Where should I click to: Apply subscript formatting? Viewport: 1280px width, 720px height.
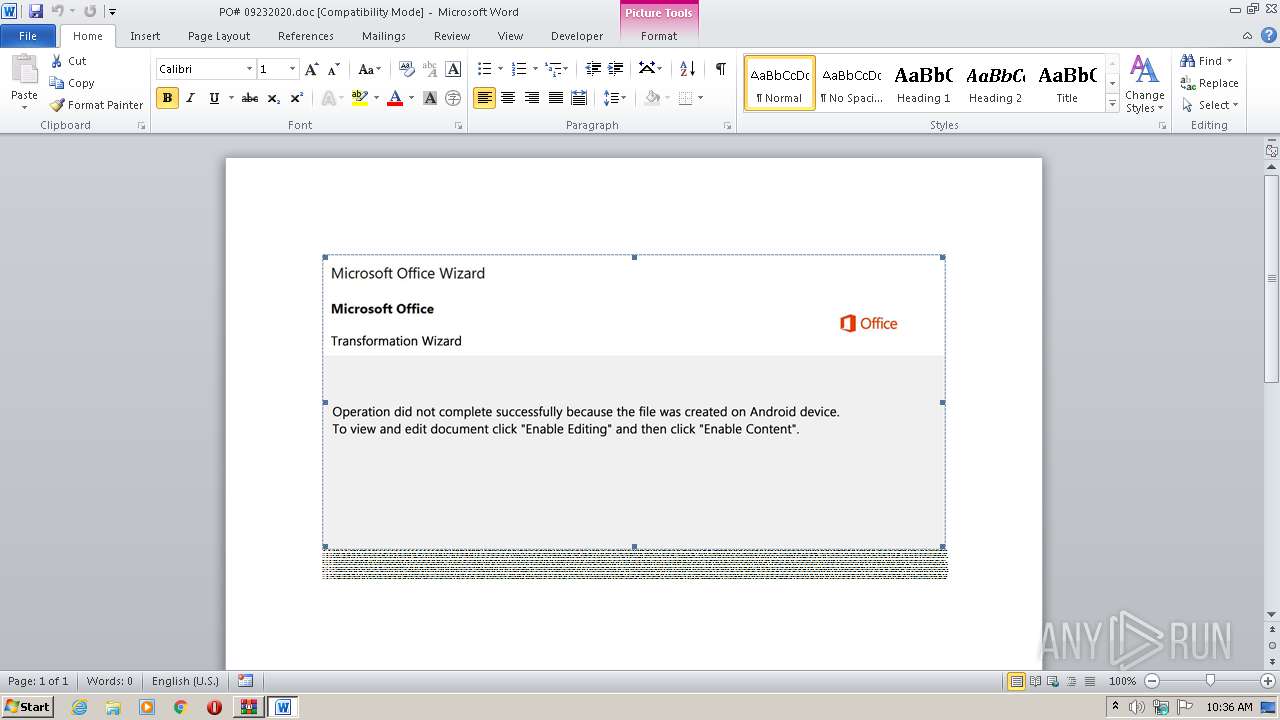274,98
